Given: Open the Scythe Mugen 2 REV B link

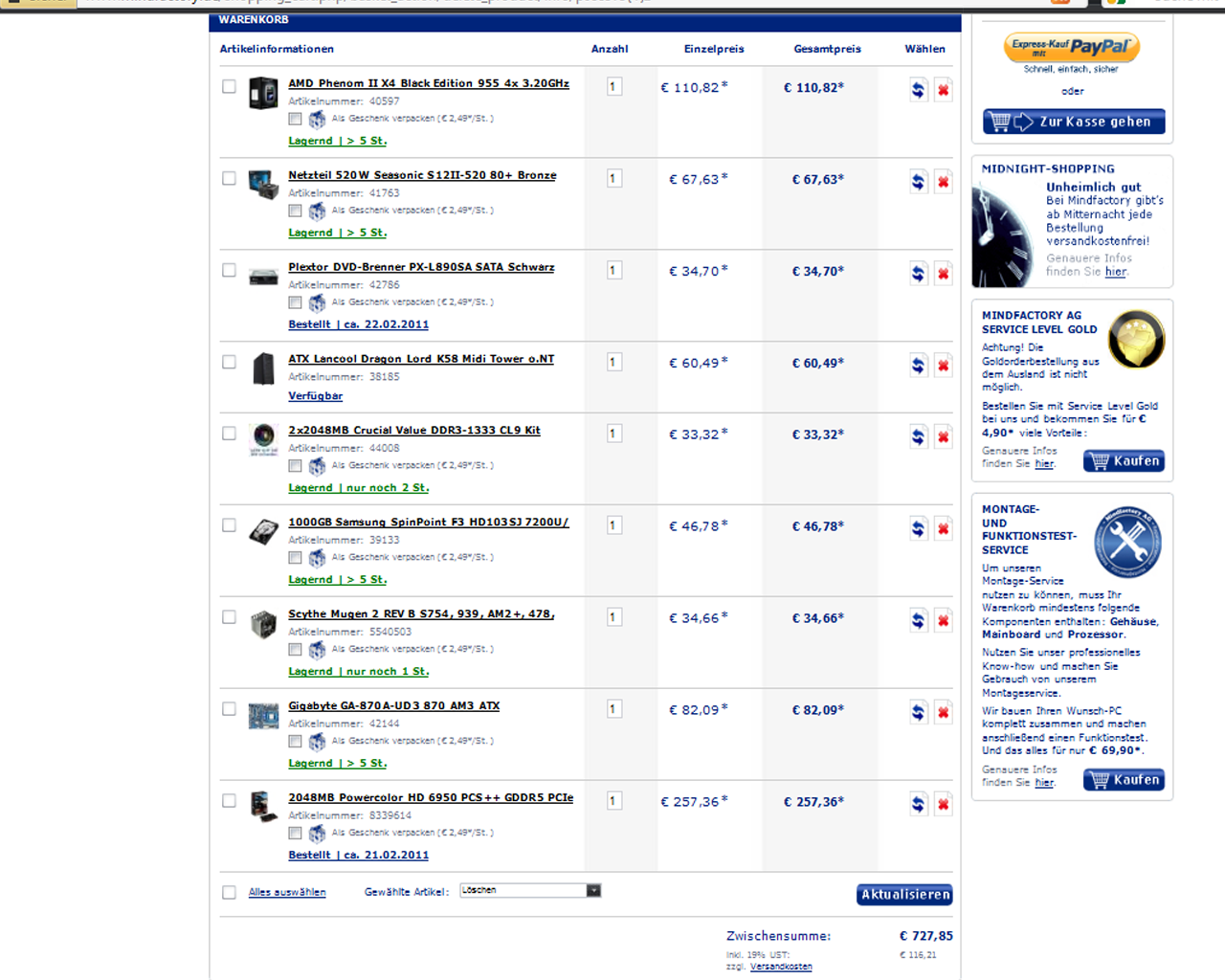Looking at the screenshot, I should pyautogui.click(x=421, y=614).
